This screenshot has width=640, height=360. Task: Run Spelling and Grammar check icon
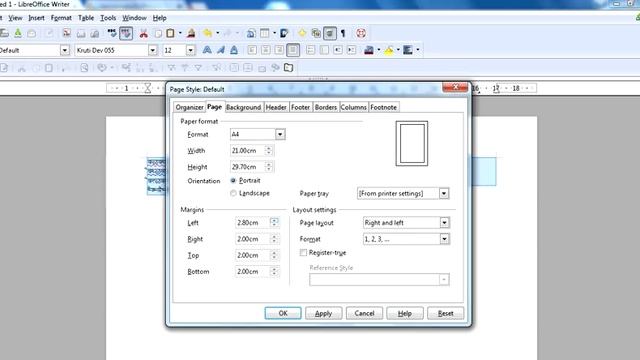coord(112,33)
